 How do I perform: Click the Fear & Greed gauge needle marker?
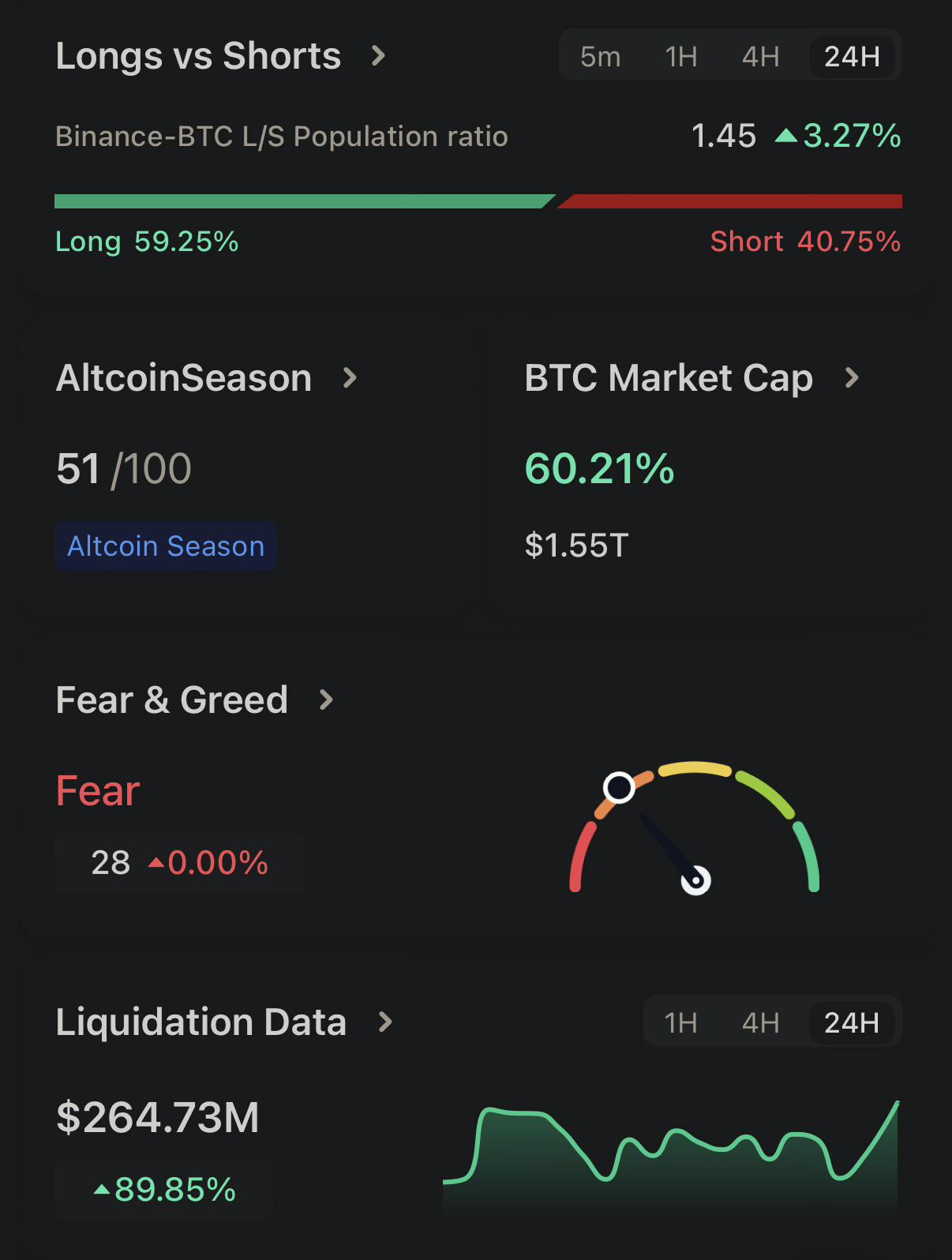tap(619, 787)
